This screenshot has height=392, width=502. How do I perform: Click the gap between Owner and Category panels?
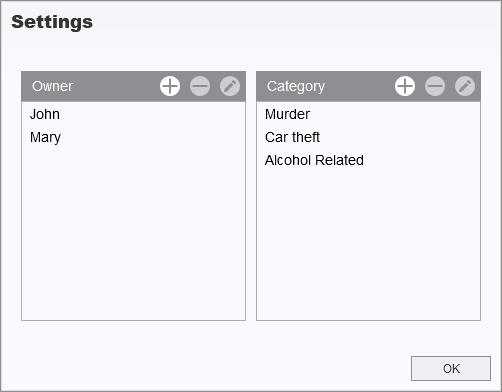click(251, 196)
